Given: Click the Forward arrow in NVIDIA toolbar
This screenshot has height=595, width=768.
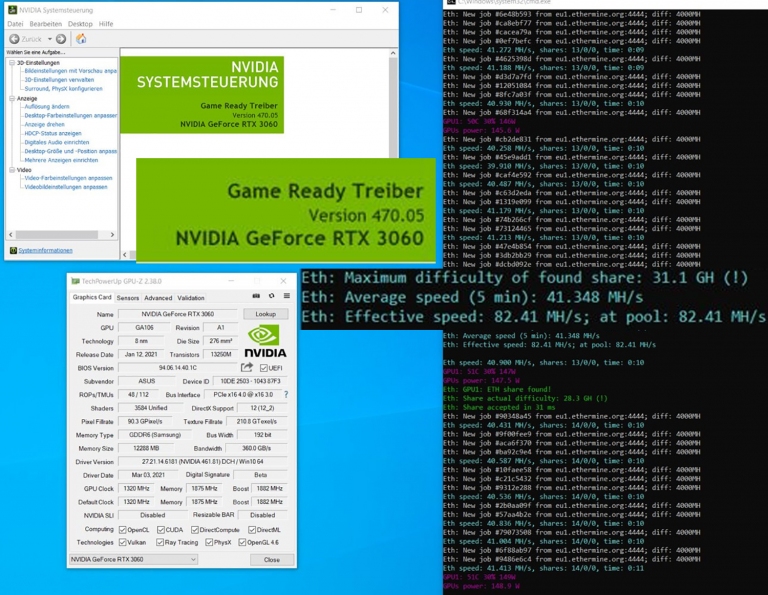Looking at the screenshot, I should tap(61, 39).
